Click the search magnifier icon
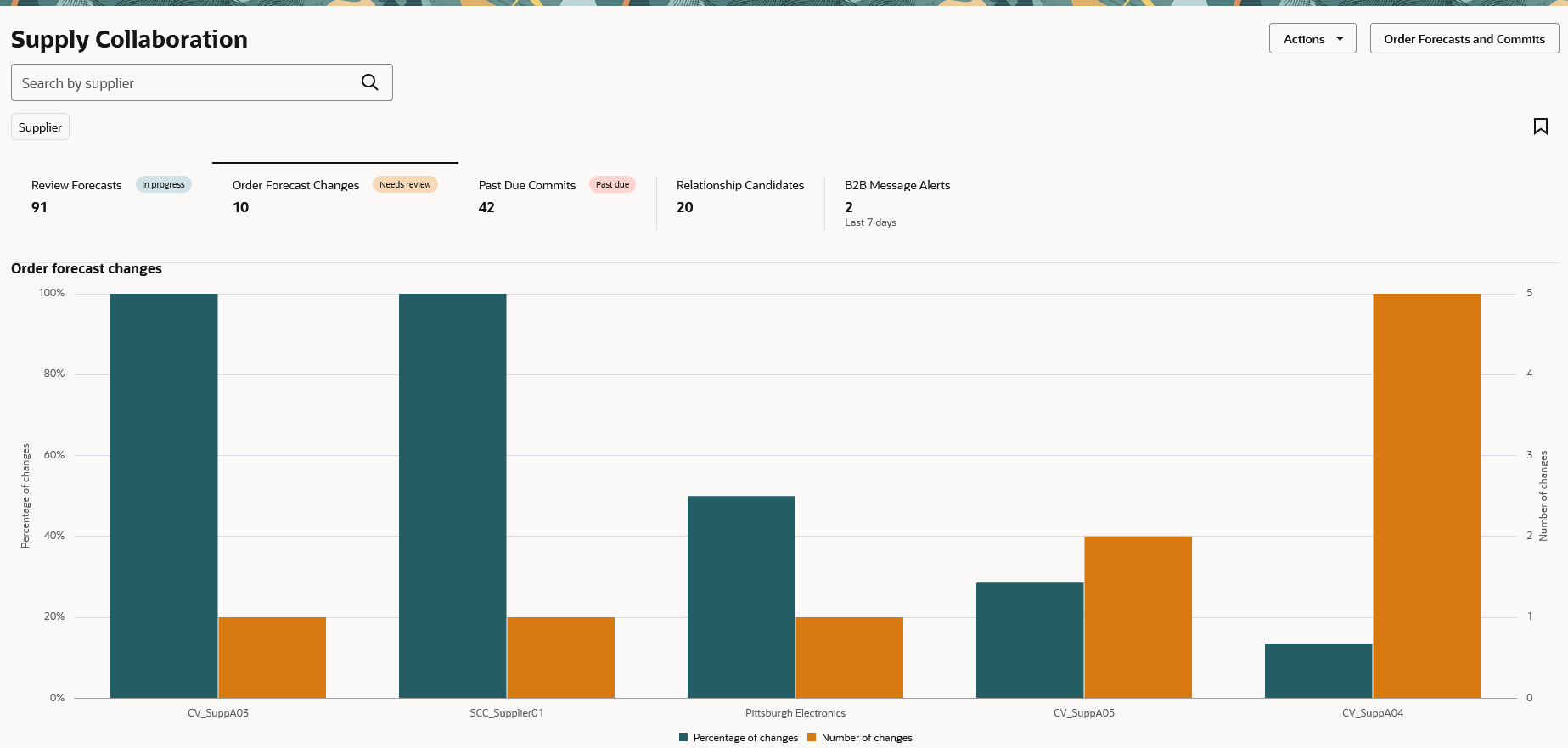 point(369,82)
